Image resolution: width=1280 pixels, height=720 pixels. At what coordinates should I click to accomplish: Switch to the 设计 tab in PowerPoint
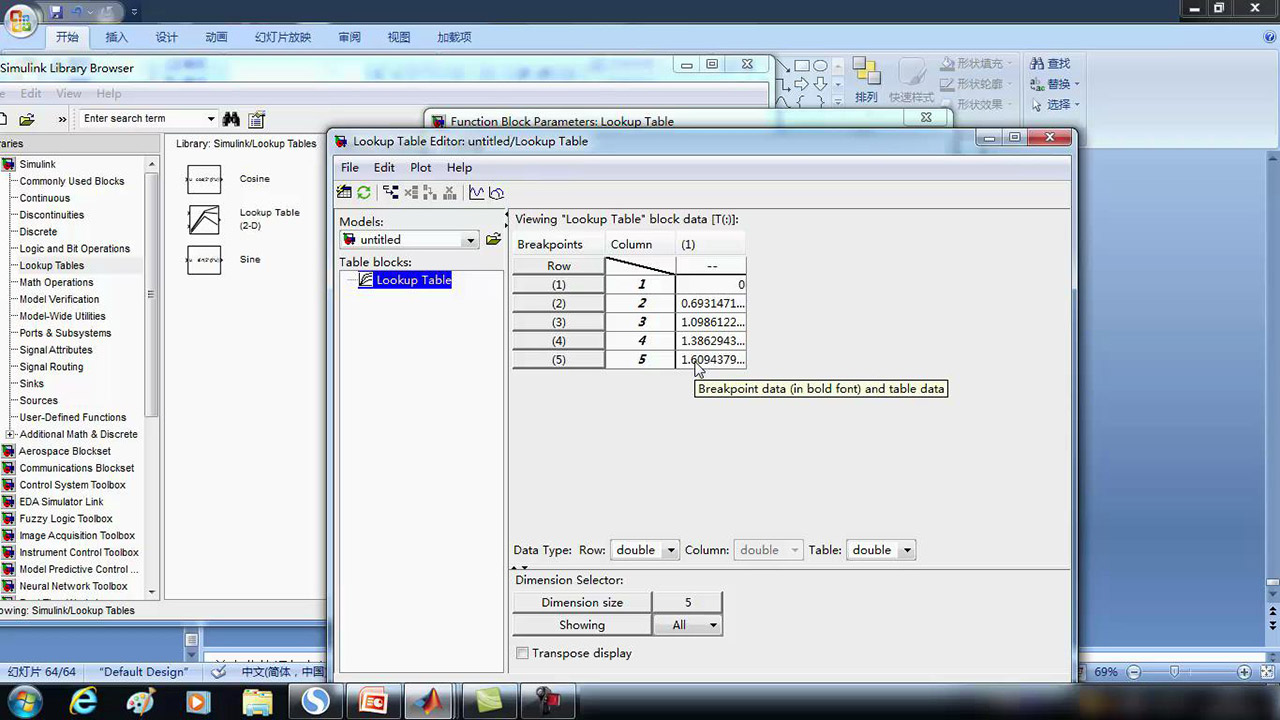coord(166,37)
